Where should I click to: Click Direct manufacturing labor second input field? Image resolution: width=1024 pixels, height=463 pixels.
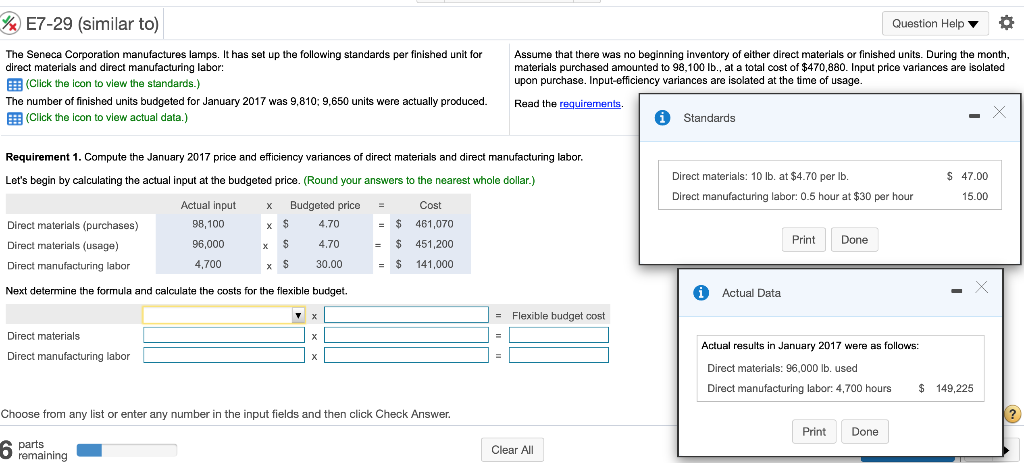[x=406, y=356]
